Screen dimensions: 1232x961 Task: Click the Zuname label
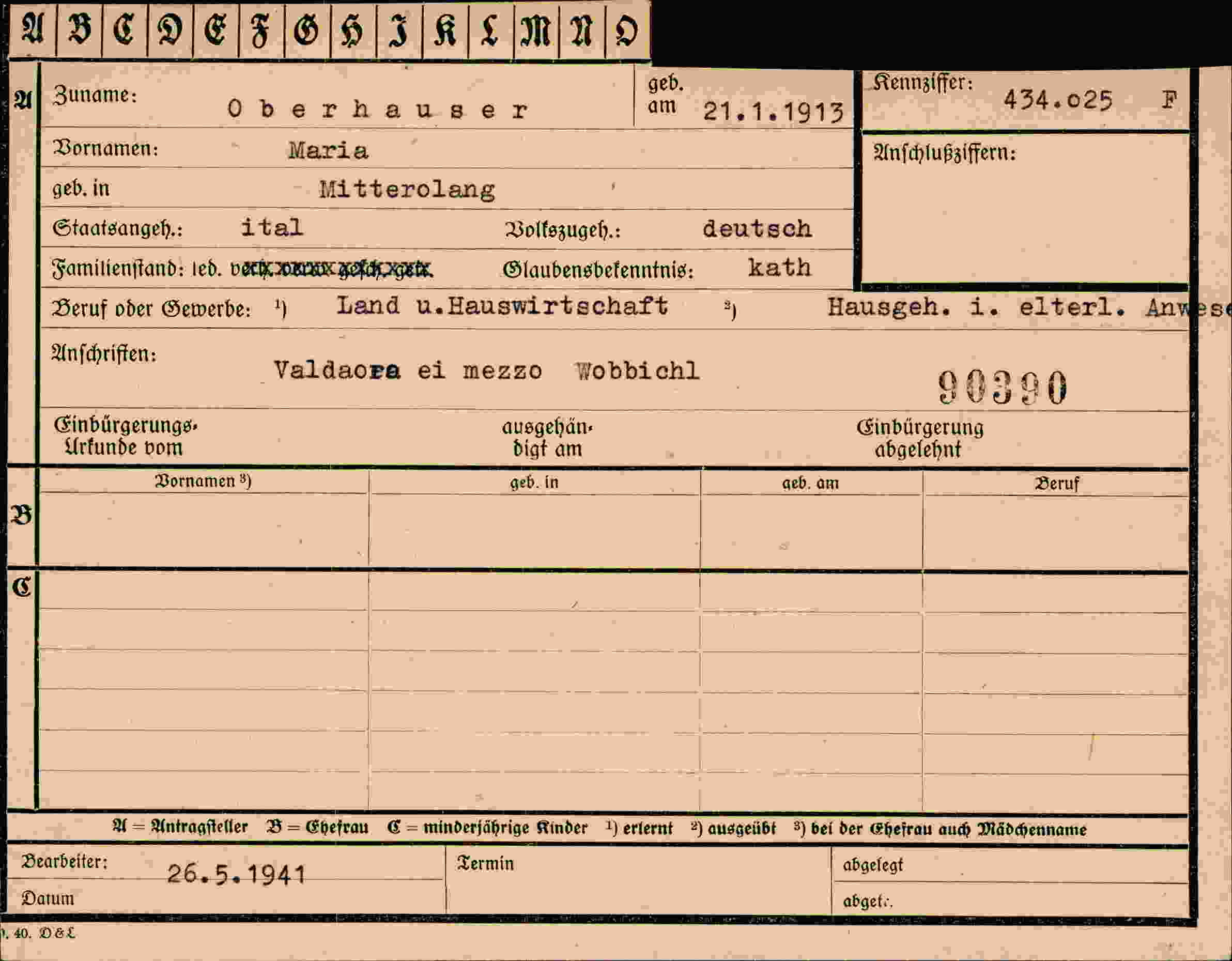(95, 95)
